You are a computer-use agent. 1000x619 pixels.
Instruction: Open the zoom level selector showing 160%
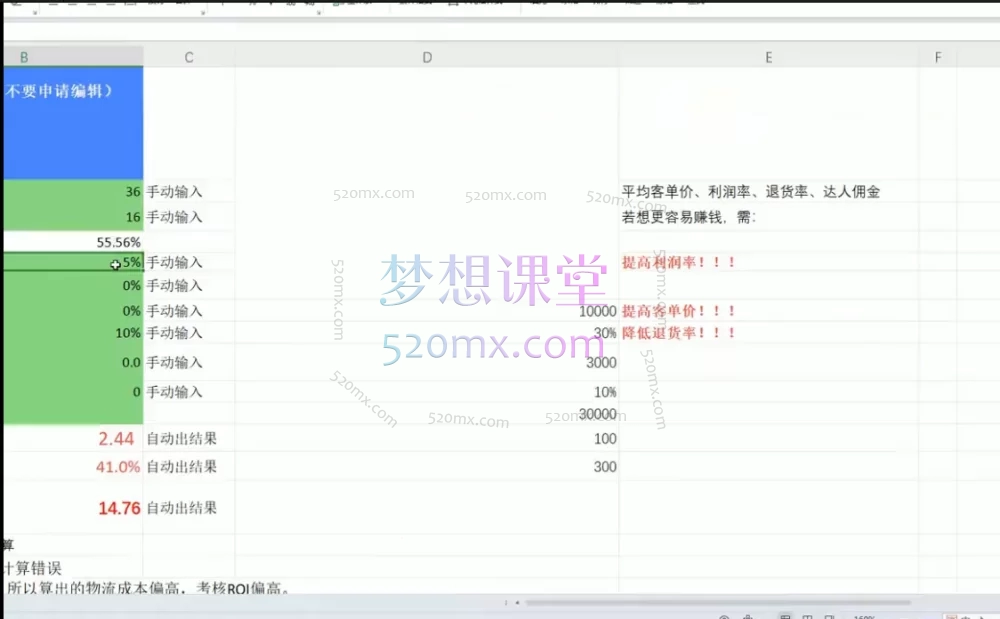862,617
